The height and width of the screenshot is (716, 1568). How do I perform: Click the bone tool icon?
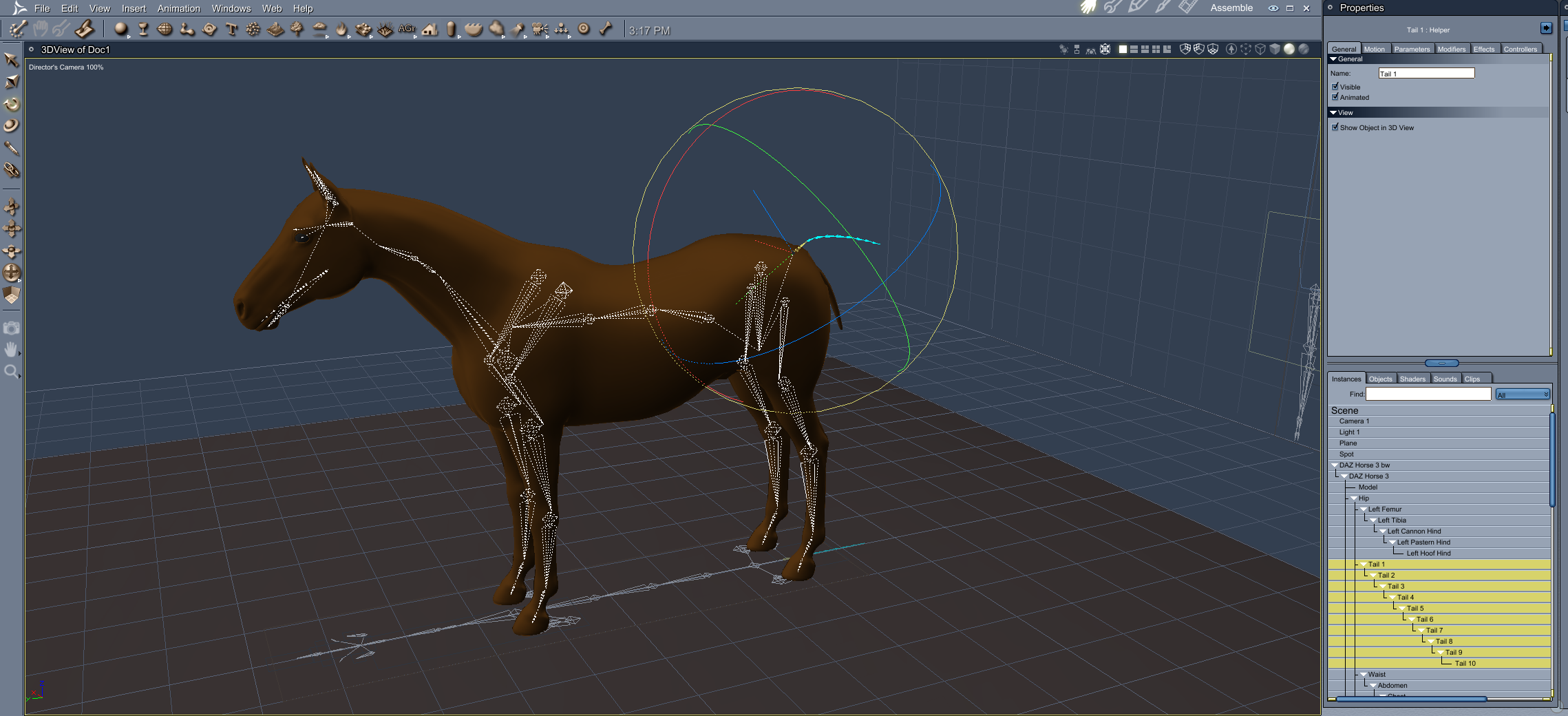[606, 29]
